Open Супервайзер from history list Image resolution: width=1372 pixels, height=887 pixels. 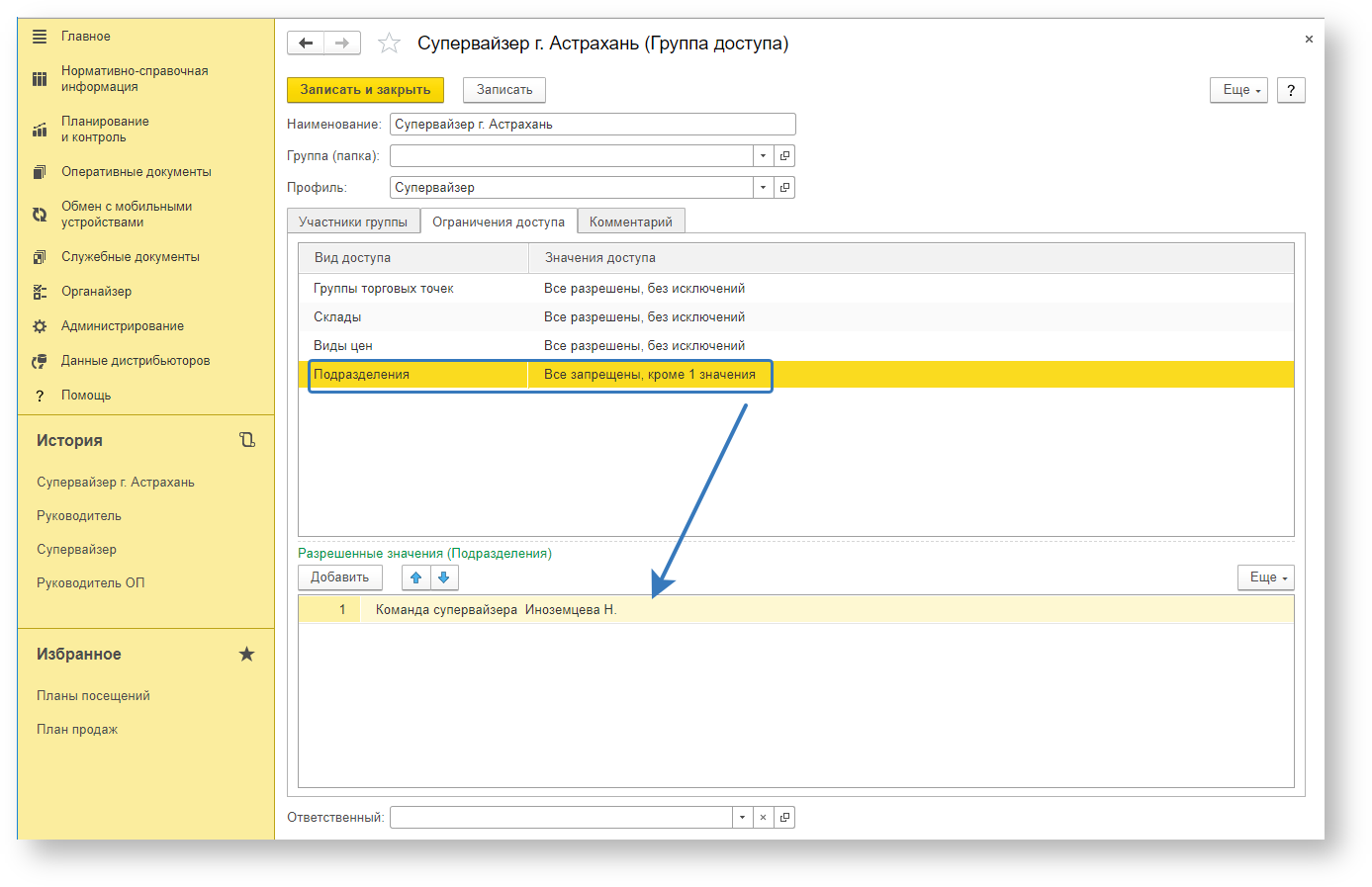pyautogui.click(x=76, y=550)
